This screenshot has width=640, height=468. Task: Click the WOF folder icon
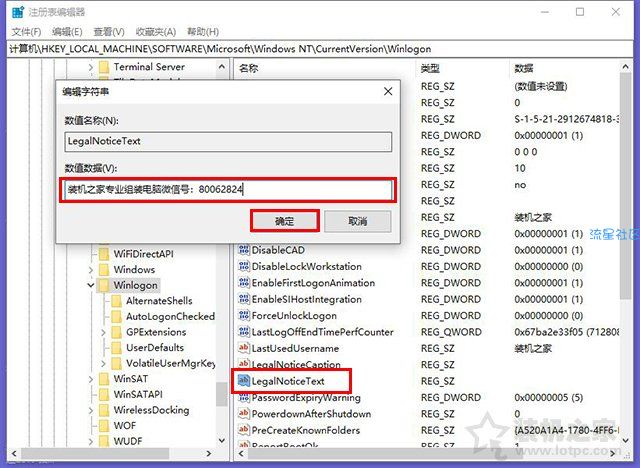[x=104, y=425]
